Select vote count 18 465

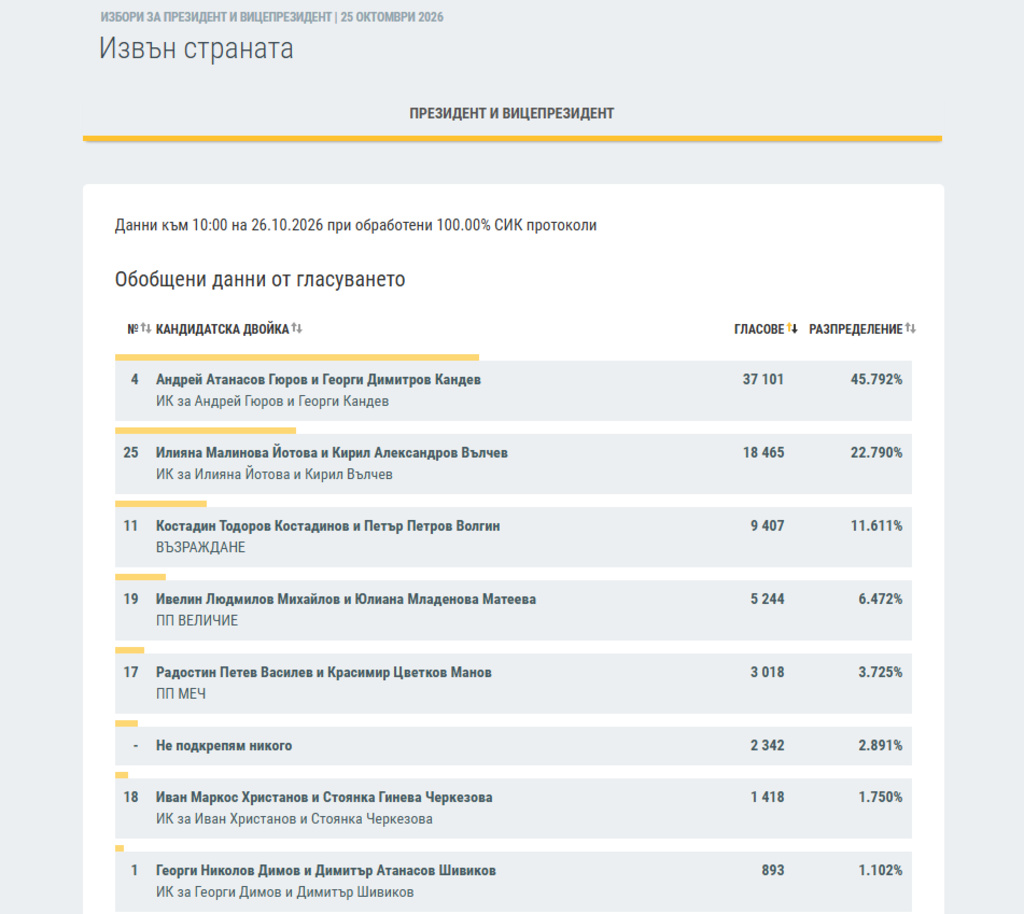[x=763, y=452]
